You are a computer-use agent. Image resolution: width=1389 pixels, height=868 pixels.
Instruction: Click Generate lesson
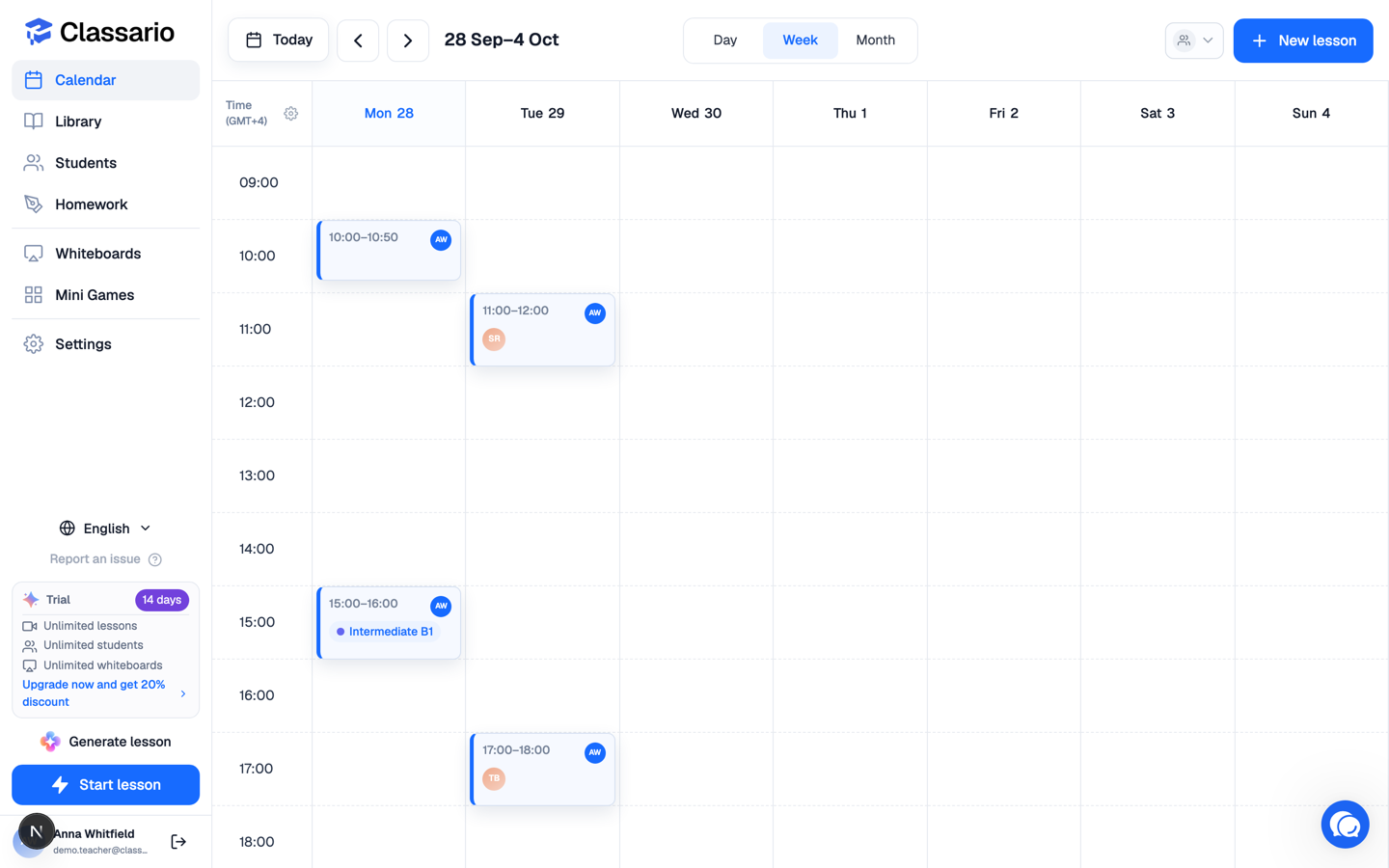pyautogui.click(x=105, y=742)
